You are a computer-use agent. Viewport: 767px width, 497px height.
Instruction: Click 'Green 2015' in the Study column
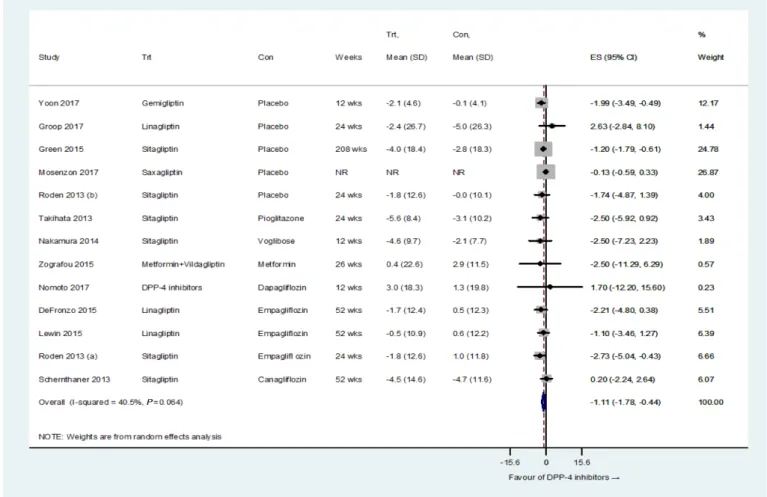61,149
